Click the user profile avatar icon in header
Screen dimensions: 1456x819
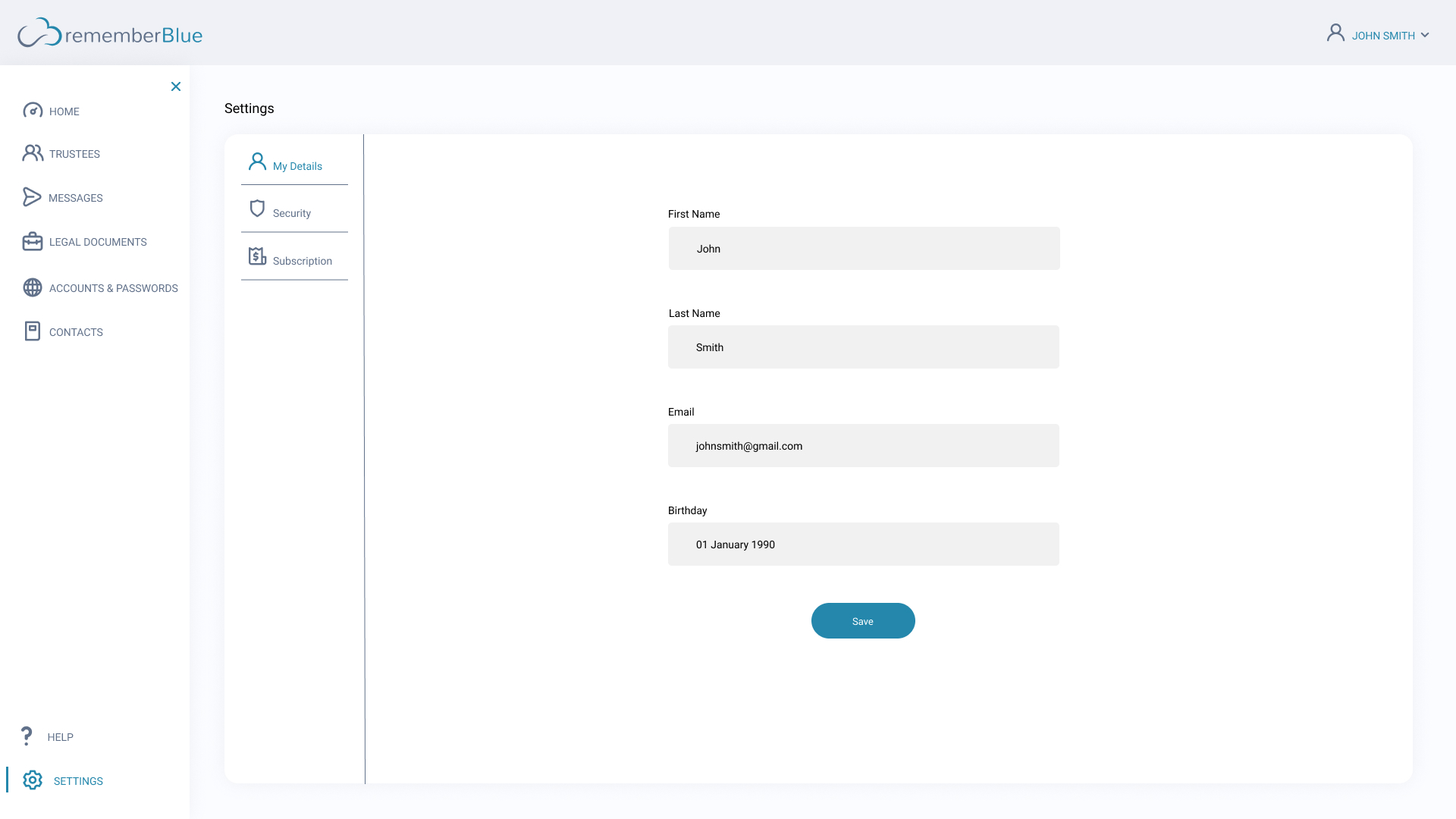click(1335, 33)
